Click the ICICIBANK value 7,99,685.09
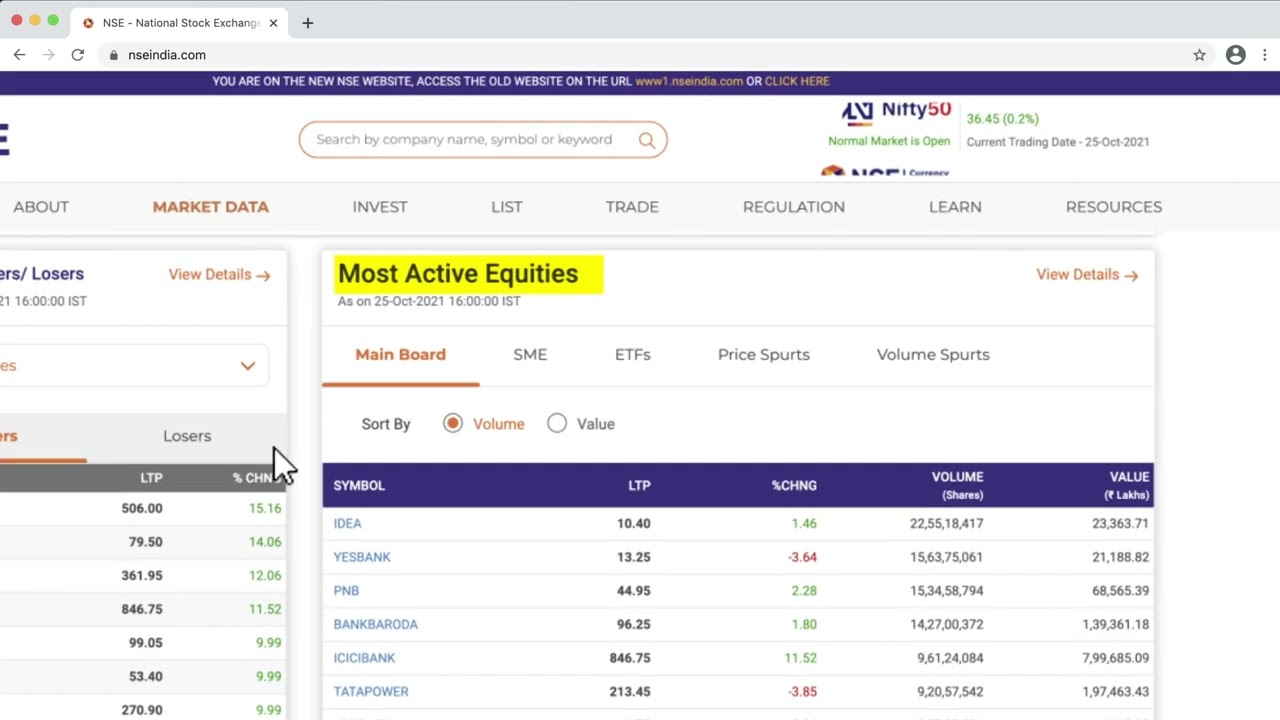This screenshot has width=1280, height=720. (1115, 658)
